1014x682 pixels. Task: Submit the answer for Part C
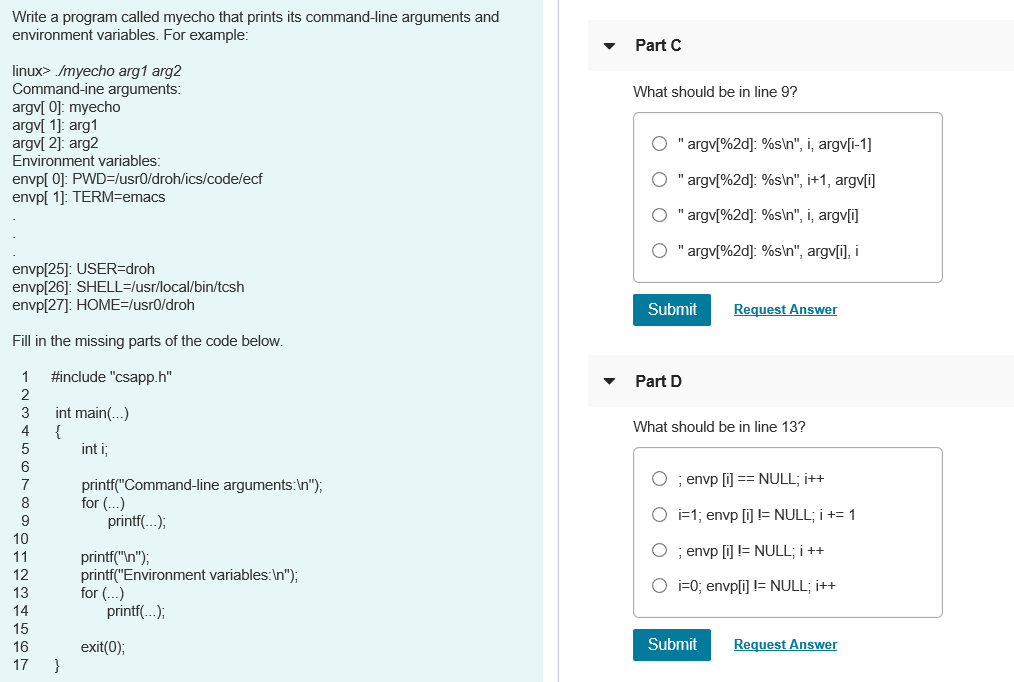click(x=671, y=309)
